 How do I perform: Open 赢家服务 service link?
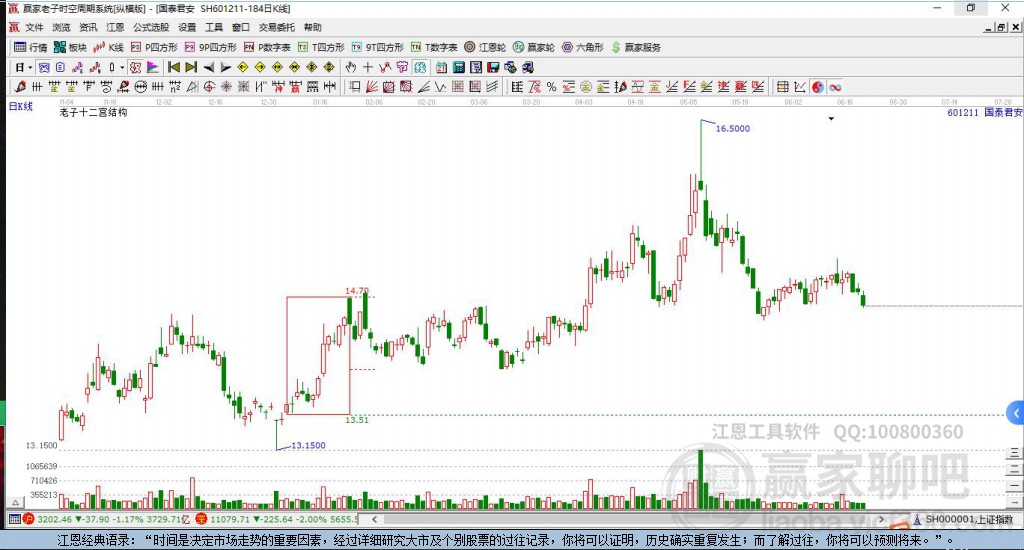coord(636,47)
